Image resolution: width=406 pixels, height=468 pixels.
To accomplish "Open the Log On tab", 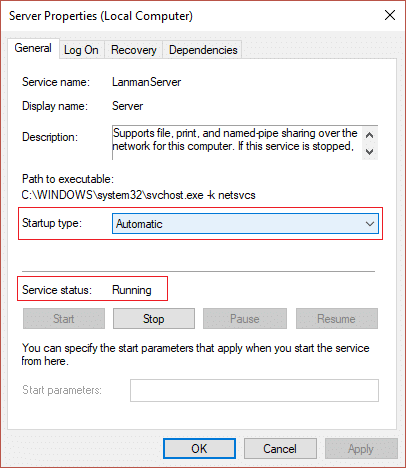I will point(81,50).
